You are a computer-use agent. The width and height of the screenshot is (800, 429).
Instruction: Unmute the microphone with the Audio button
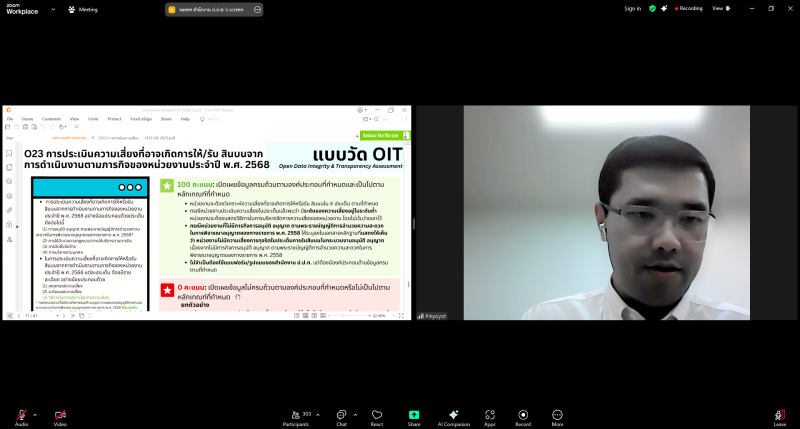tap(21, 414)
